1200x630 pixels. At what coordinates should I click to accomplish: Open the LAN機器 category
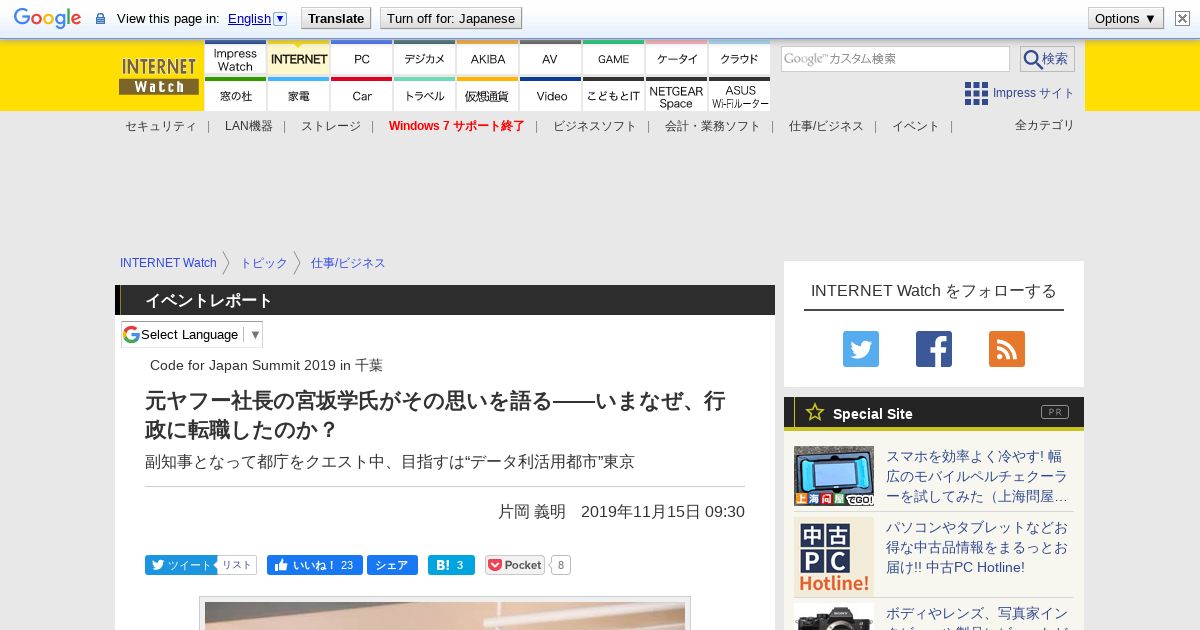[248, 126]
